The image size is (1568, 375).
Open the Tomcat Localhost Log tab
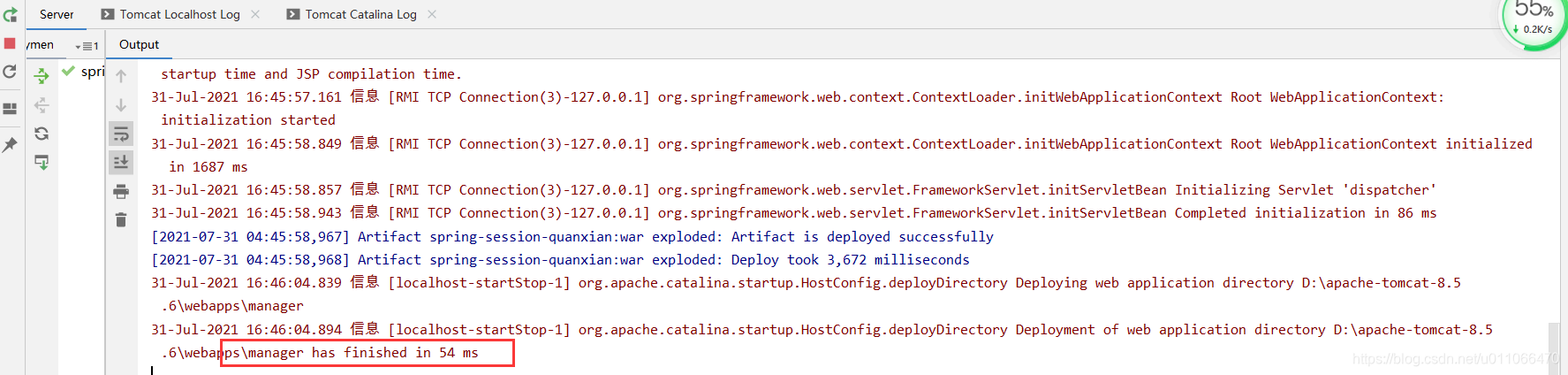click(x=179, y=14)
